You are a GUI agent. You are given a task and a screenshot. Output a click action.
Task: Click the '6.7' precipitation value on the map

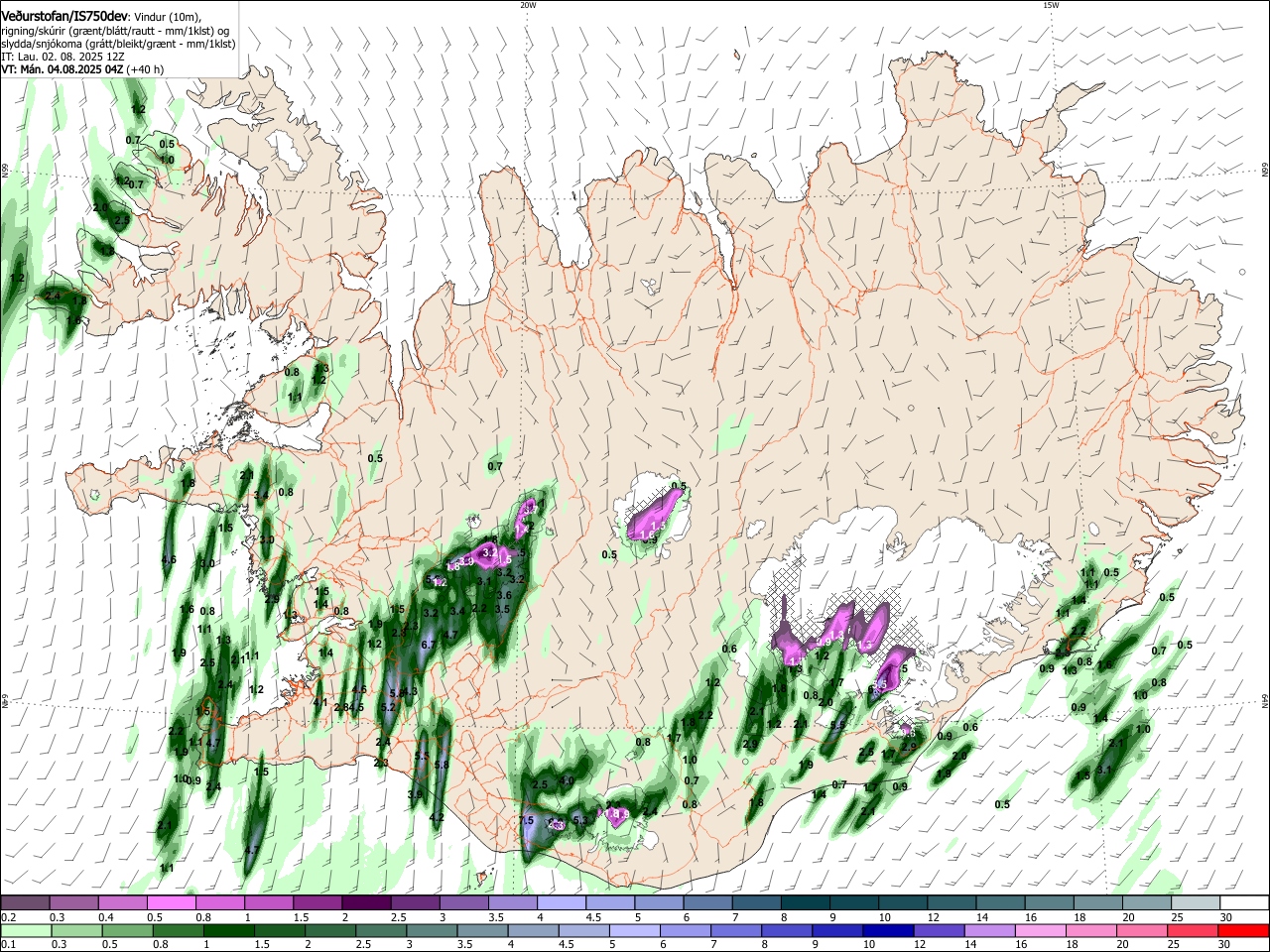click(429, 645)
